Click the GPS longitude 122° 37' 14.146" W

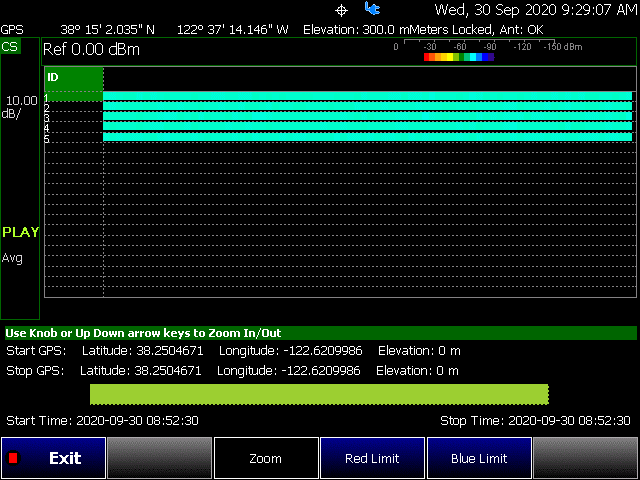pyautogui.click(x=233, y=30)
